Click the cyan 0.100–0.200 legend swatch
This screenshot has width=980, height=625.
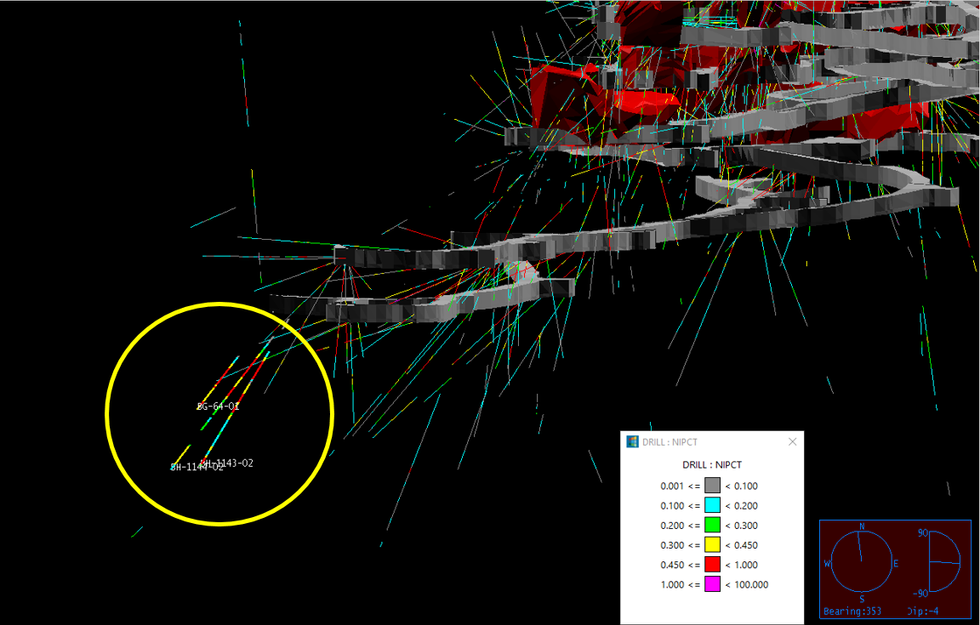(712, 505)
